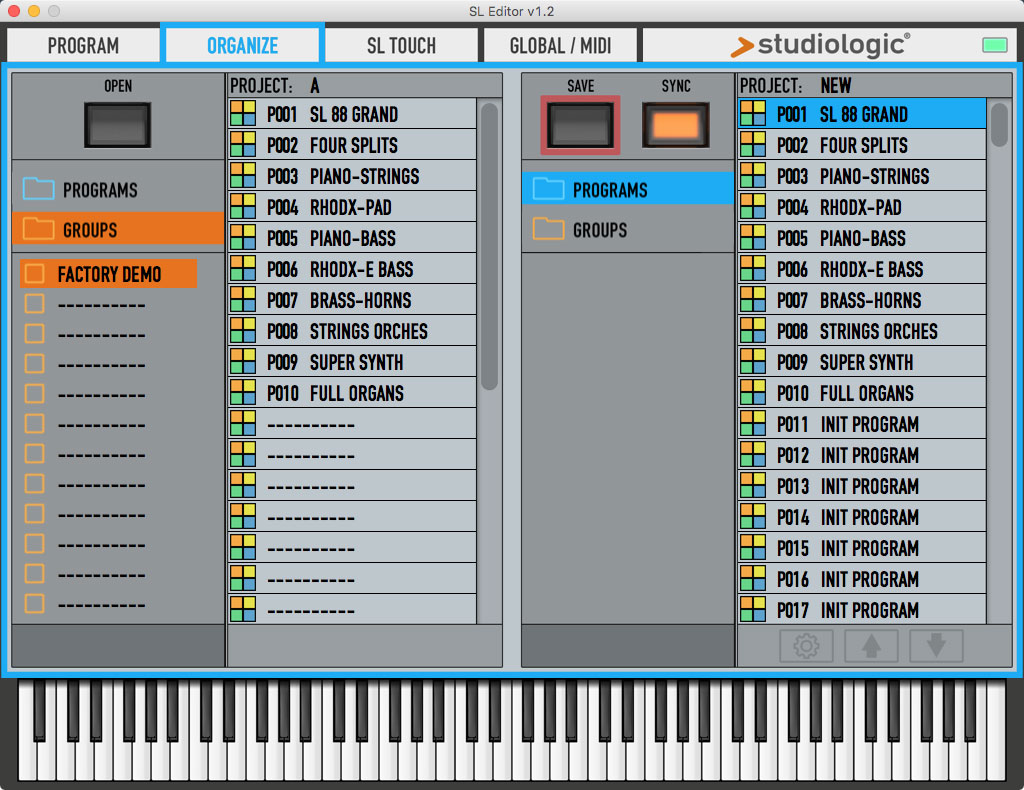Image resolution: width=1024 pixels, height=790 pixels.
Task: Click the P004 RHODX-PAD icon in Project A
Action: [243, 206]
